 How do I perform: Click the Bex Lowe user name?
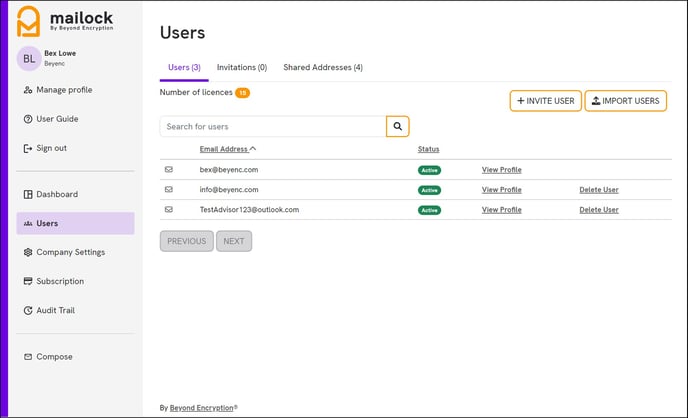(x=60, y=53)
